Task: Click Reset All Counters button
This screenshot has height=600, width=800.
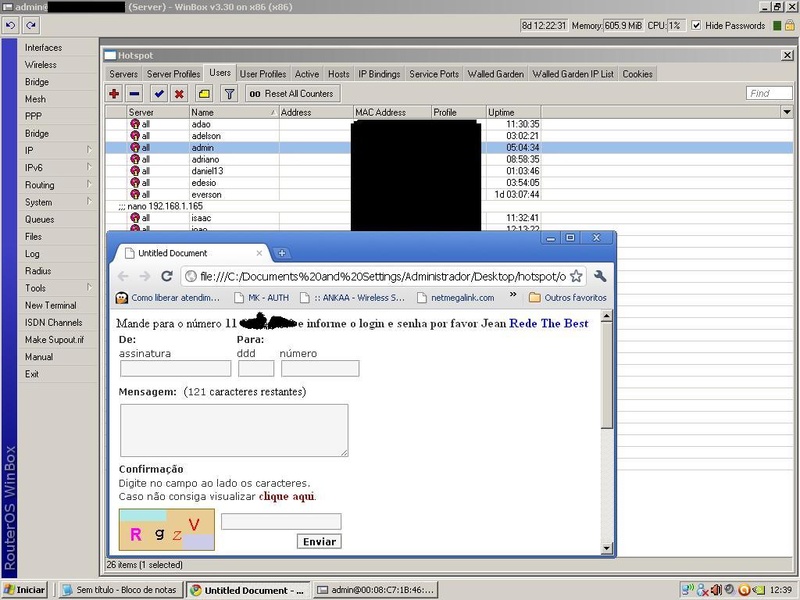Action: point(292,94)
